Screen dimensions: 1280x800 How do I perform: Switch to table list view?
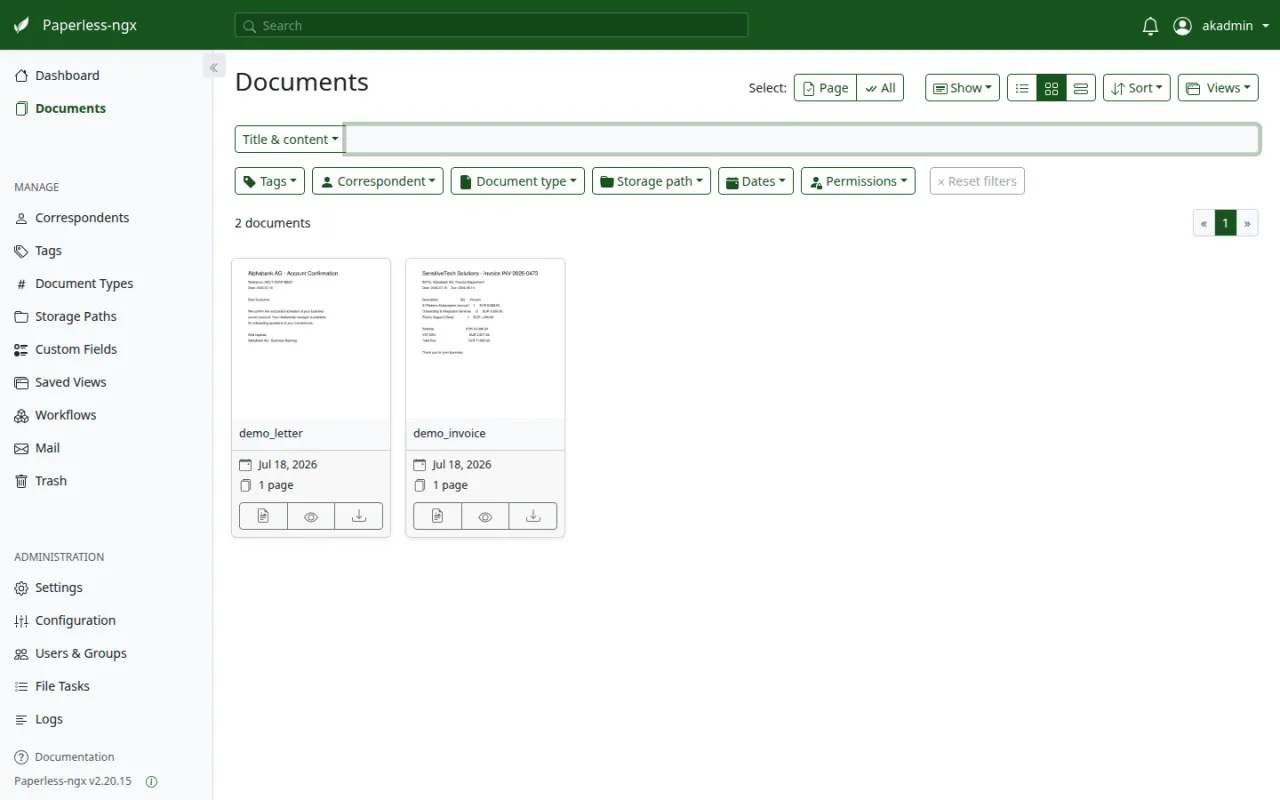[x=1022, y=88]
